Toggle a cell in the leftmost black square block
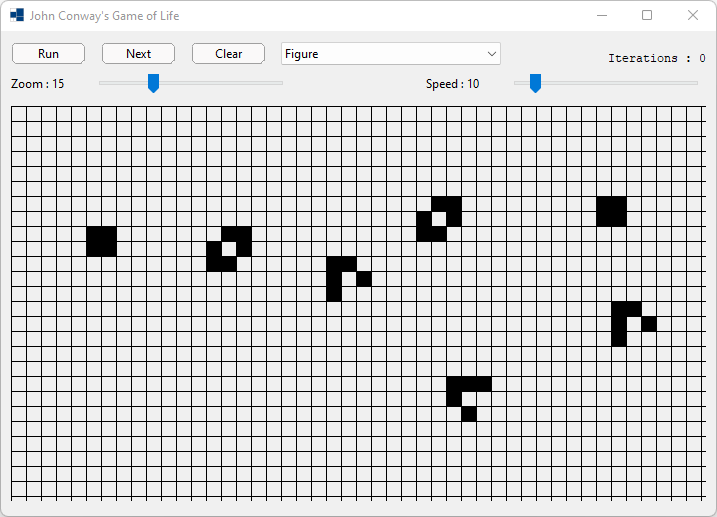 101,241
